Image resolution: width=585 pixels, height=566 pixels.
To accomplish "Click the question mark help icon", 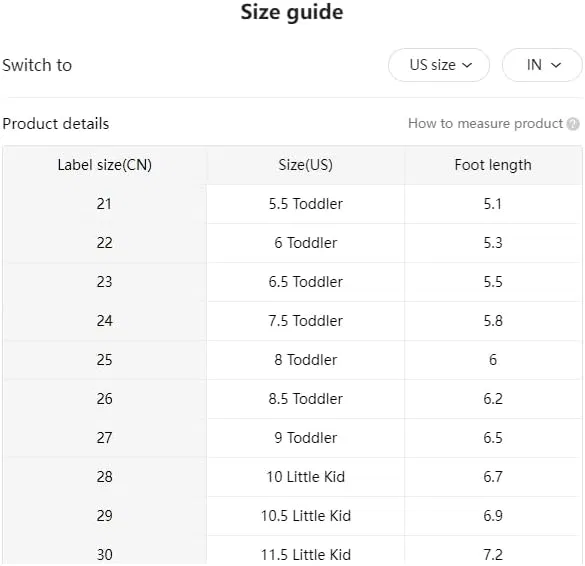I will click(573, 124).
